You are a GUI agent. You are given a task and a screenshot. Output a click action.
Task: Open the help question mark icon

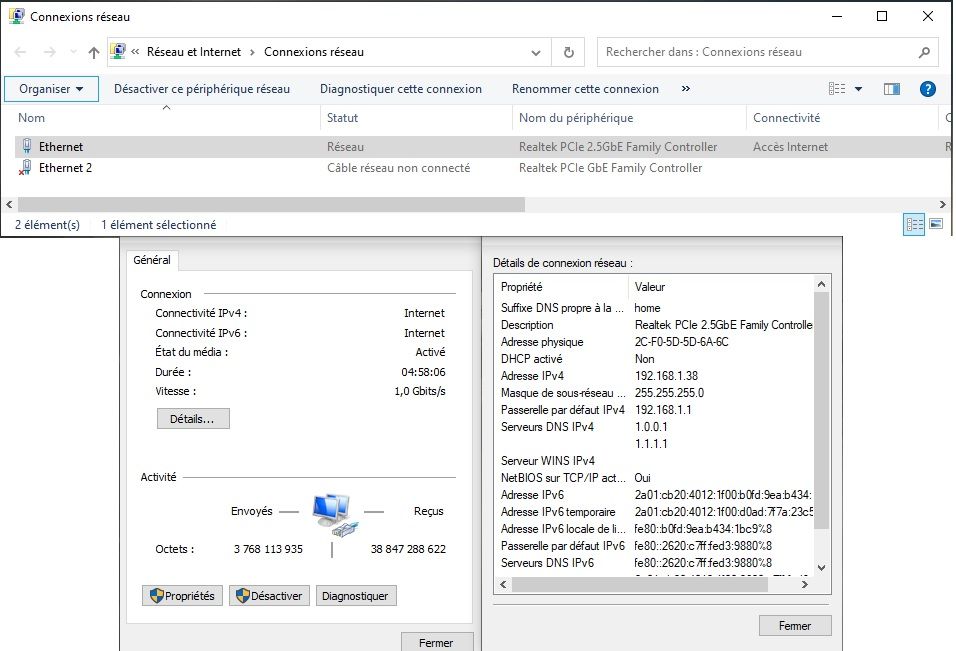927,89
